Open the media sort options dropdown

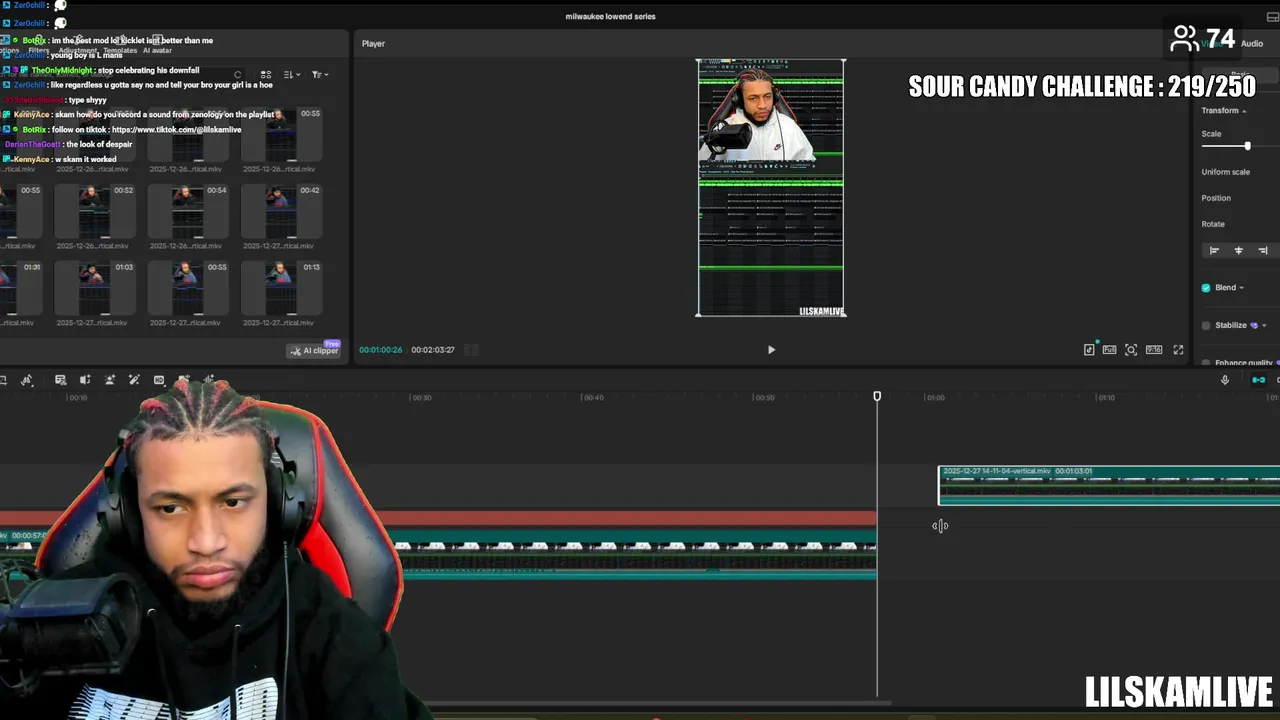[291, 75]
